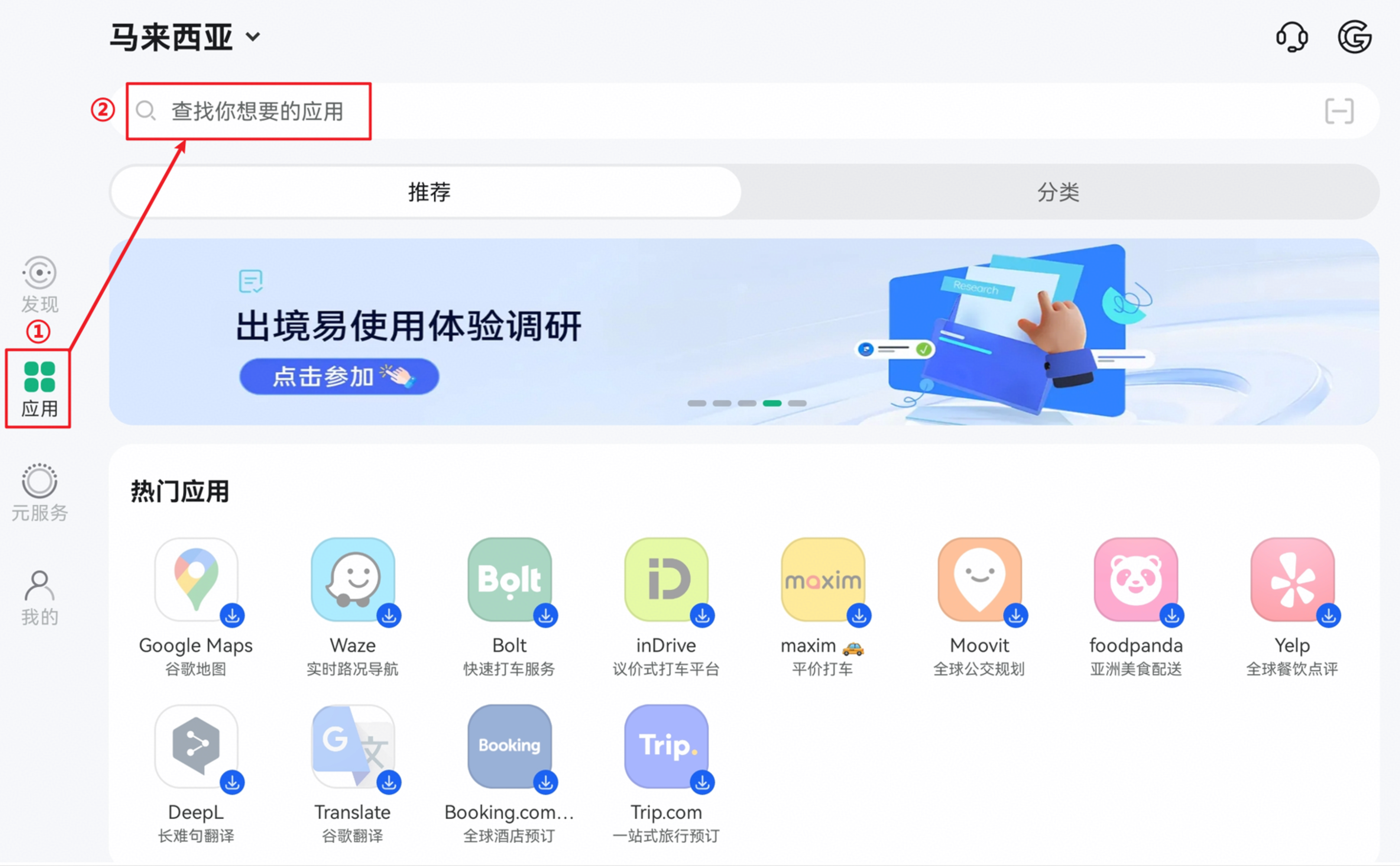Click the 全球公交规划 label under Moovit

coord(979,669)
